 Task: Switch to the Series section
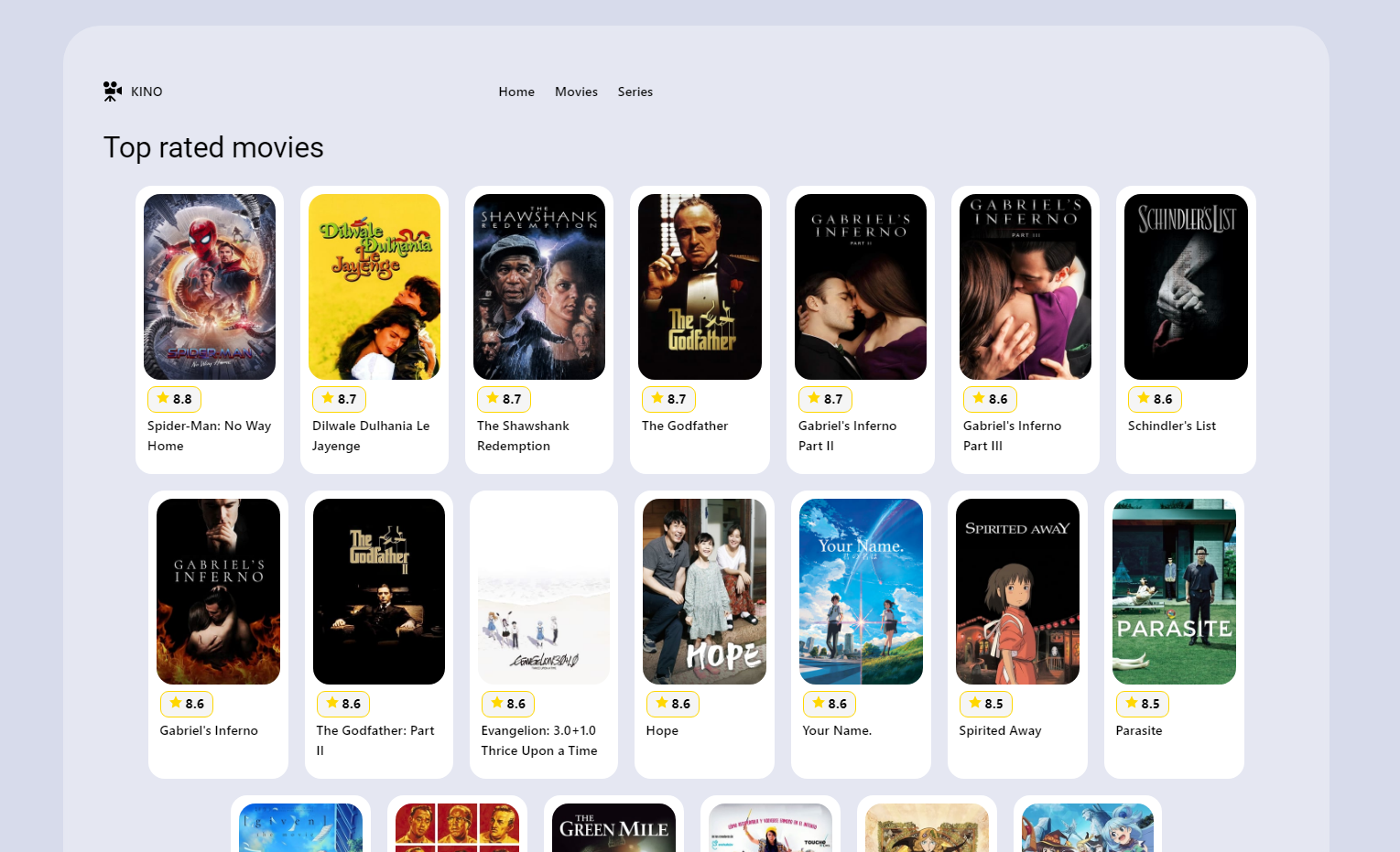point(635,92)
